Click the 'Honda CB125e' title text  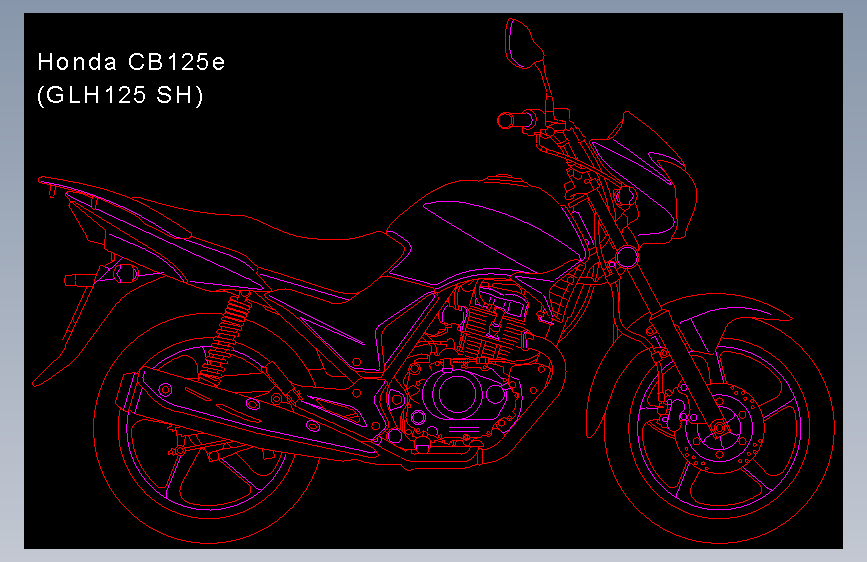[x=131, y=62]
